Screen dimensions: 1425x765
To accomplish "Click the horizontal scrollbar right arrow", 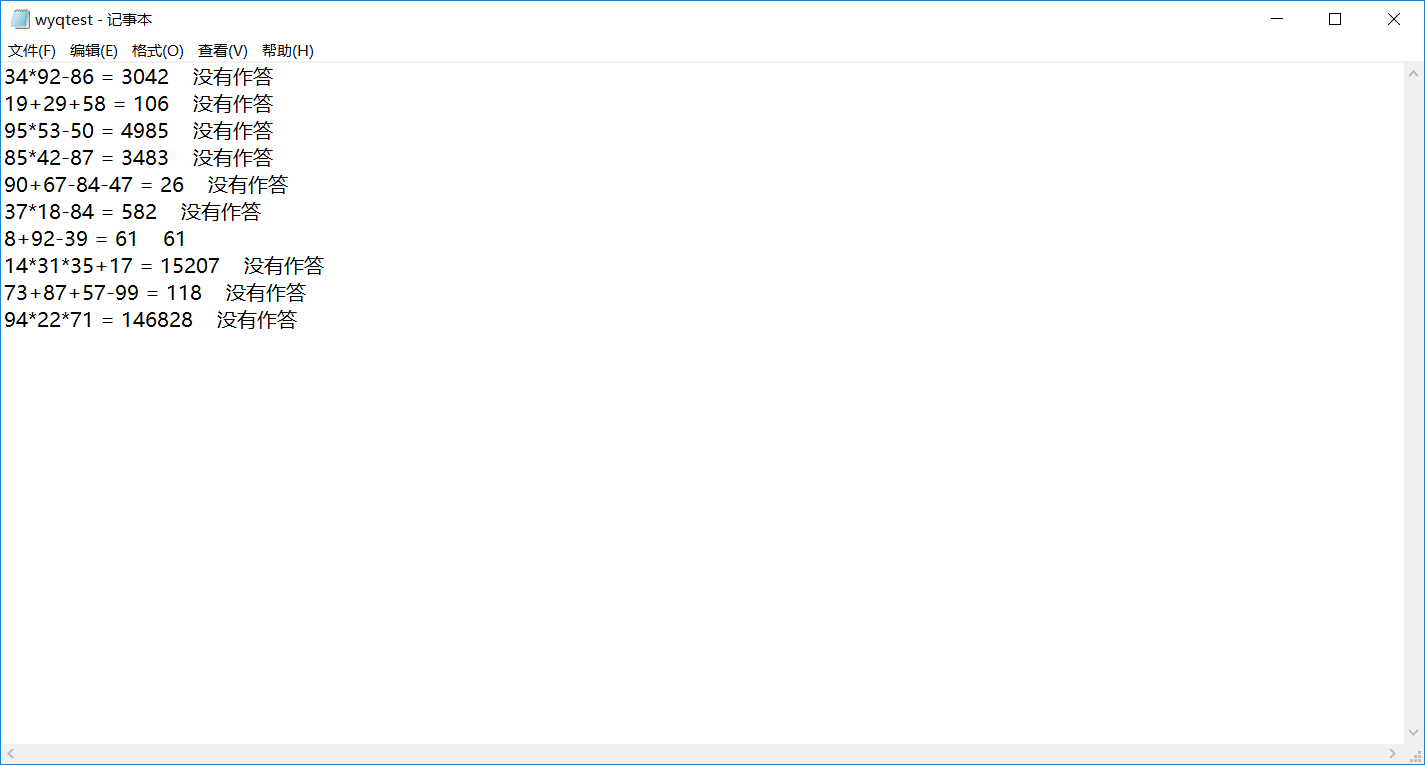I will coord(1392,753).
